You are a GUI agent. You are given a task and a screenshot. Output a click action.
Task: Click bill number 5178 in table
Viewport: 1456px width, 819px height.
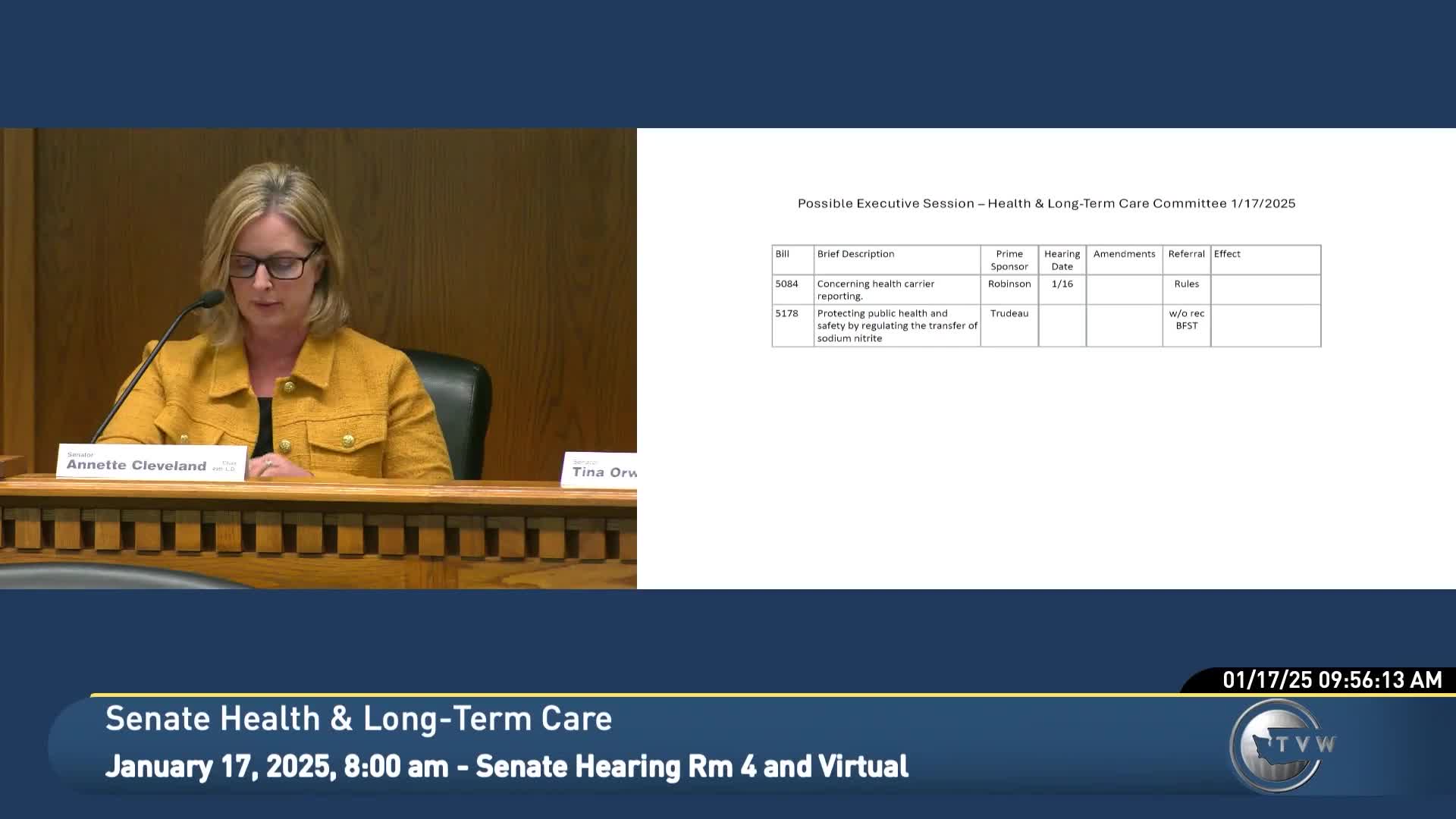[x=786, y=313]
